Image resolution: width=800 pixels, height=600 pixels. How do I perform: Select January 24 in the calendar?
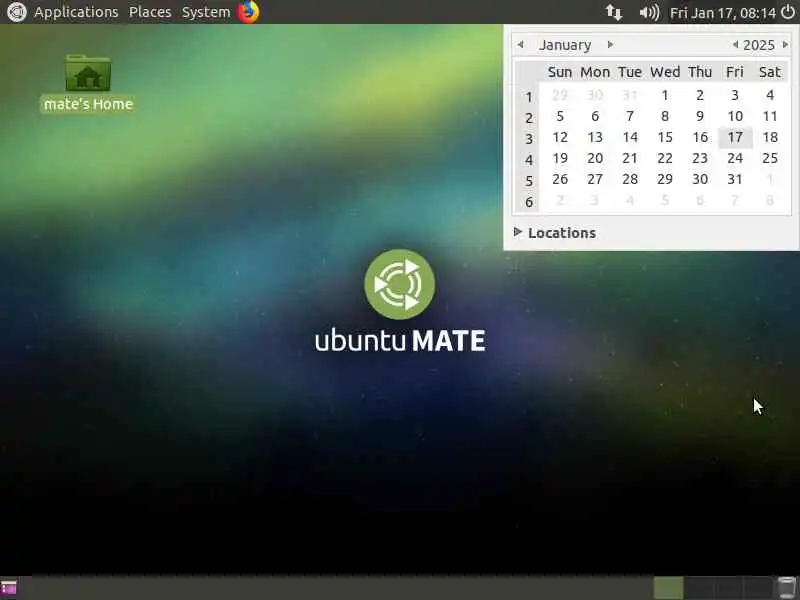point(735,158)
